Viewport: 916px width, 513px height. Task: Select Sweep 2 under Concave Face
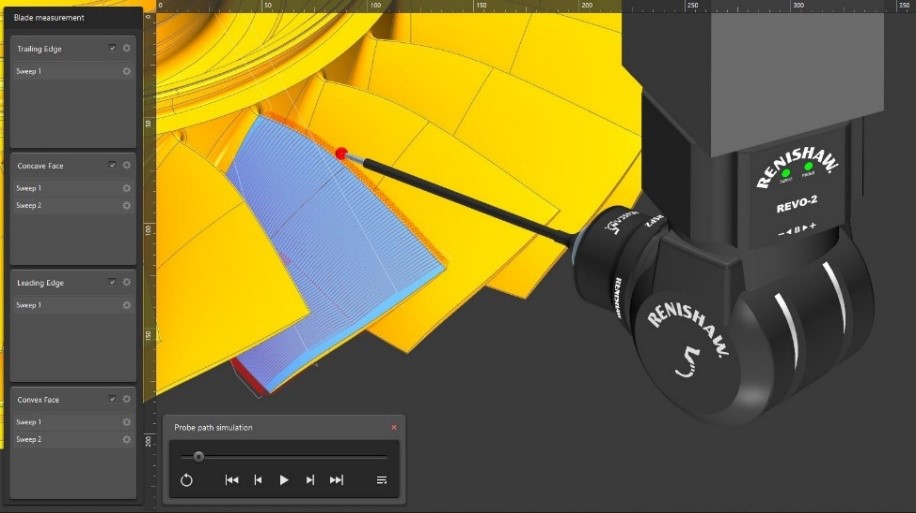coord(60,205)
